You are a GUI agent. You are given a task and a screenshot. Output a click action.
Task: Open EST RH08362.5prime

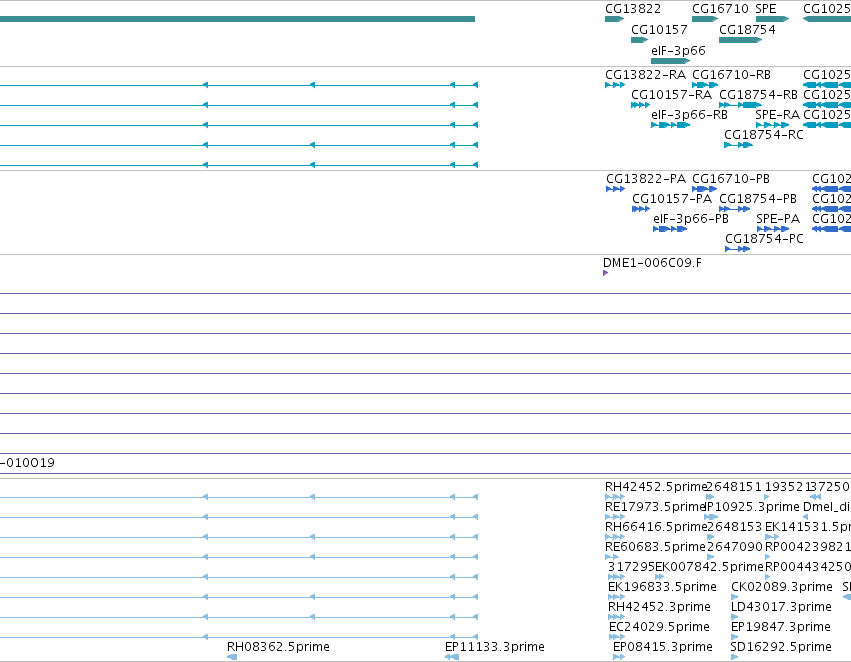[x=278, y=647]
